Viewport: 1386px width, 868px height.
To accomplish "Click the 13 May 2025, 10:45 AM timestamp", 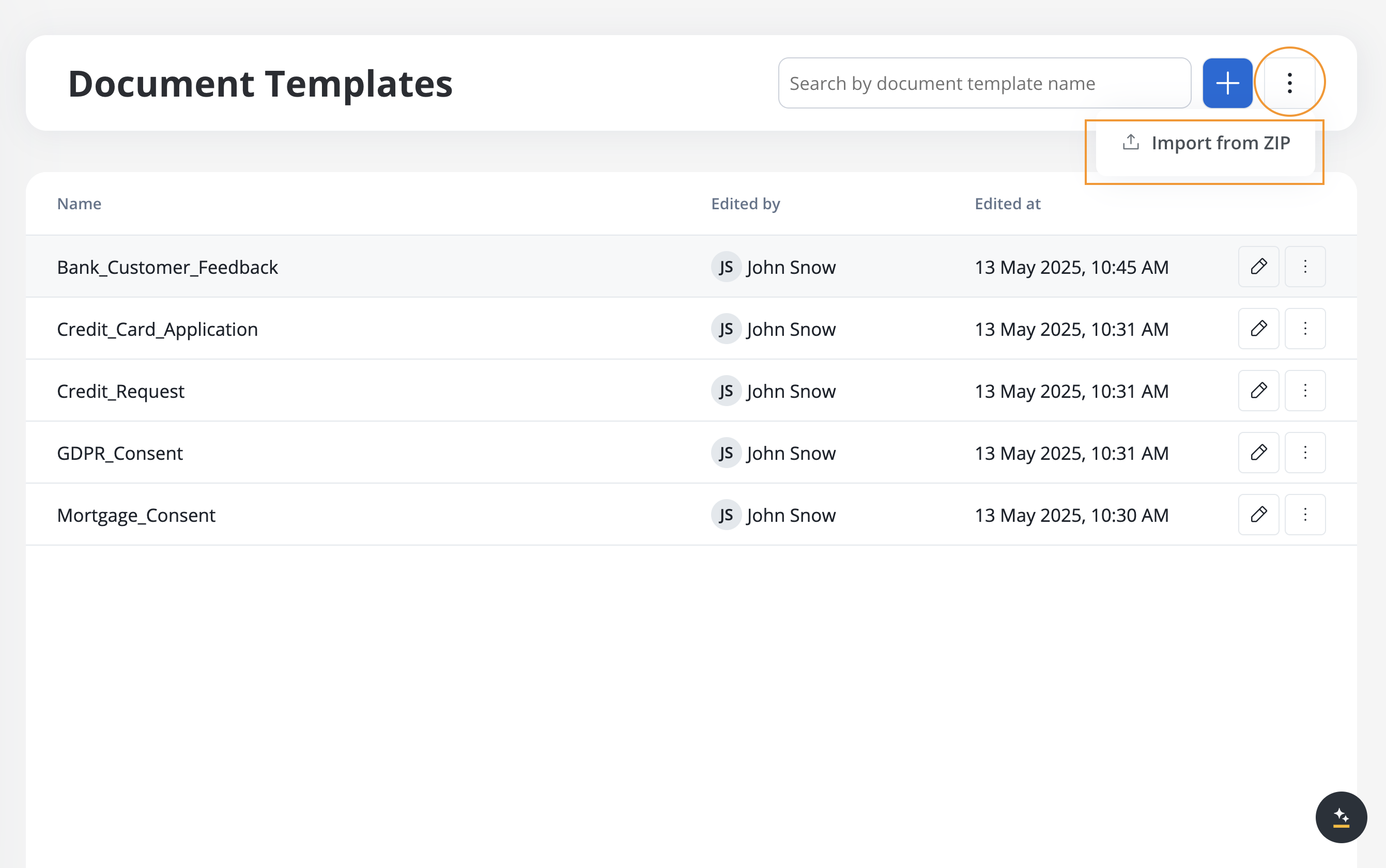I will click(1071, 268).
